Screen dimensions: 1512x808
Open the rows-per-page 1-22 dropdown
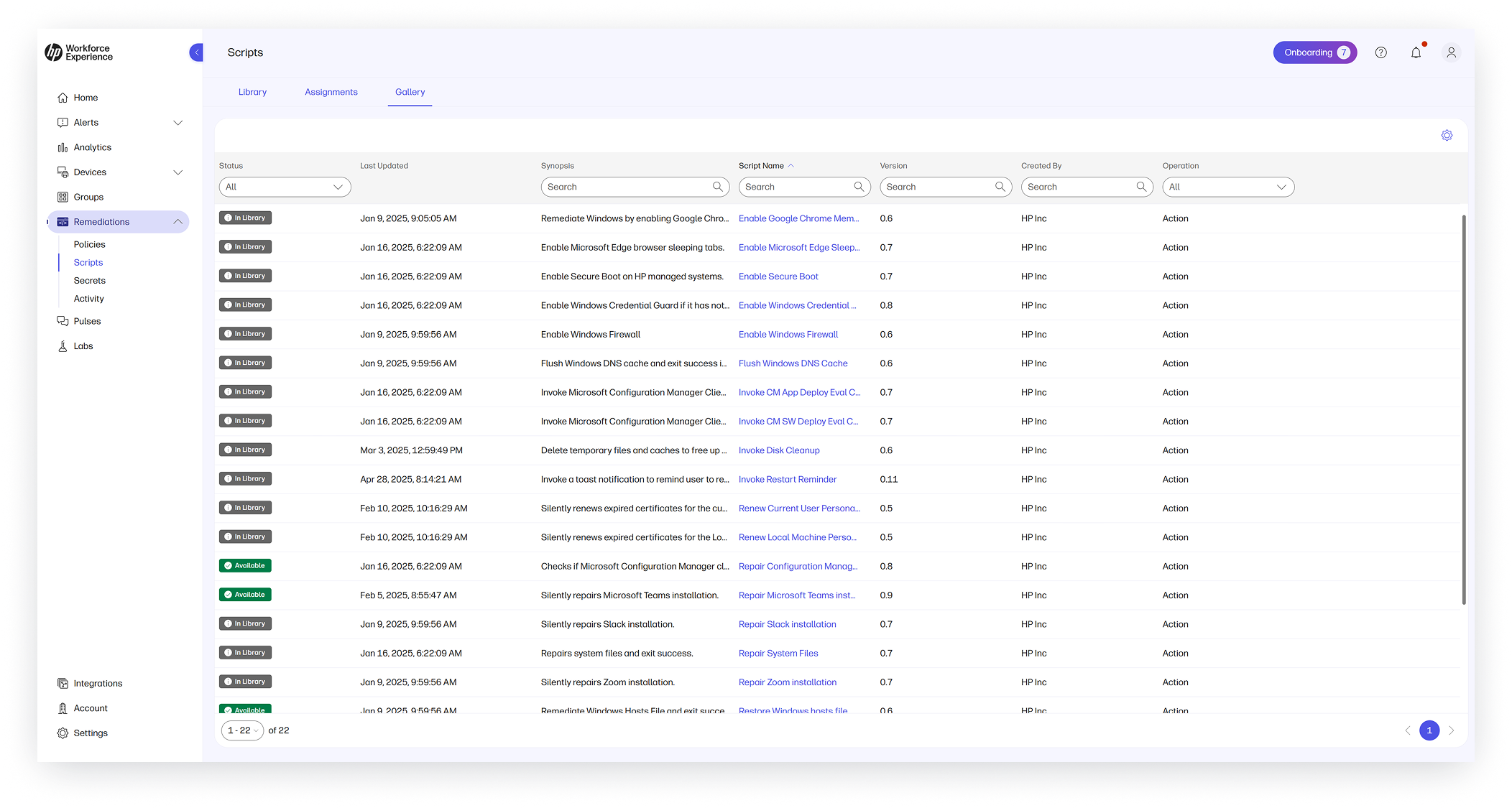pyautogui.click(x=242, y=730)
